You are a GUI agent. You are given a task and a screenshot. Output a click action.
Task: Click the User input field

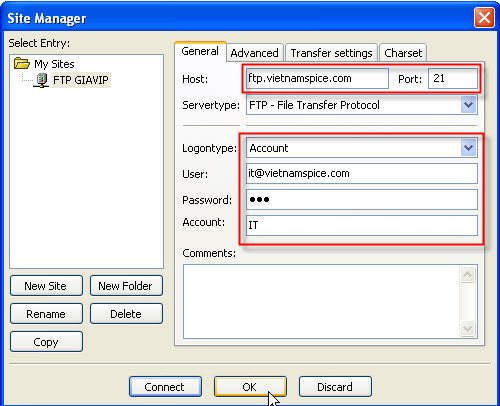[361, 173]
